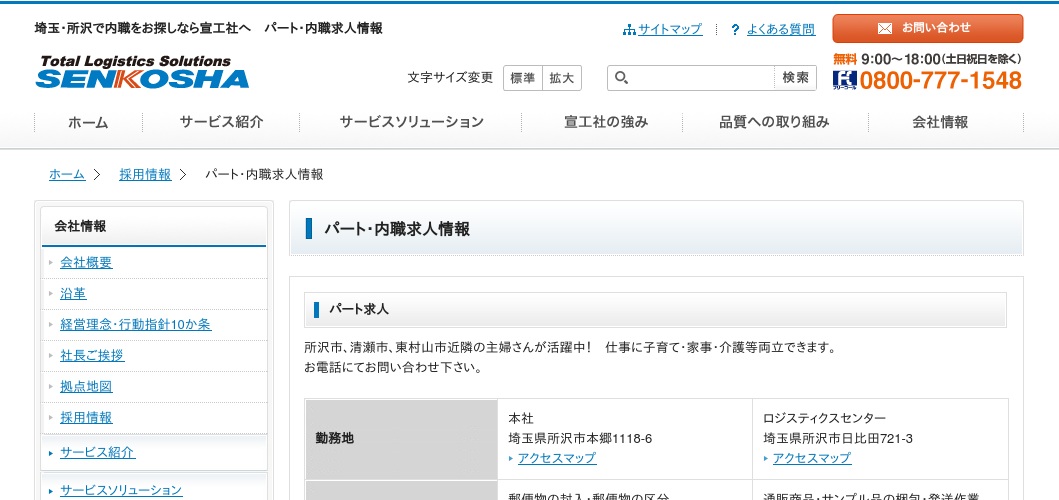Image resolution: width=1059 pixels, height=500 pixels.
Task: Click the SENKOSHA company logo
Action: coord(142,73)
